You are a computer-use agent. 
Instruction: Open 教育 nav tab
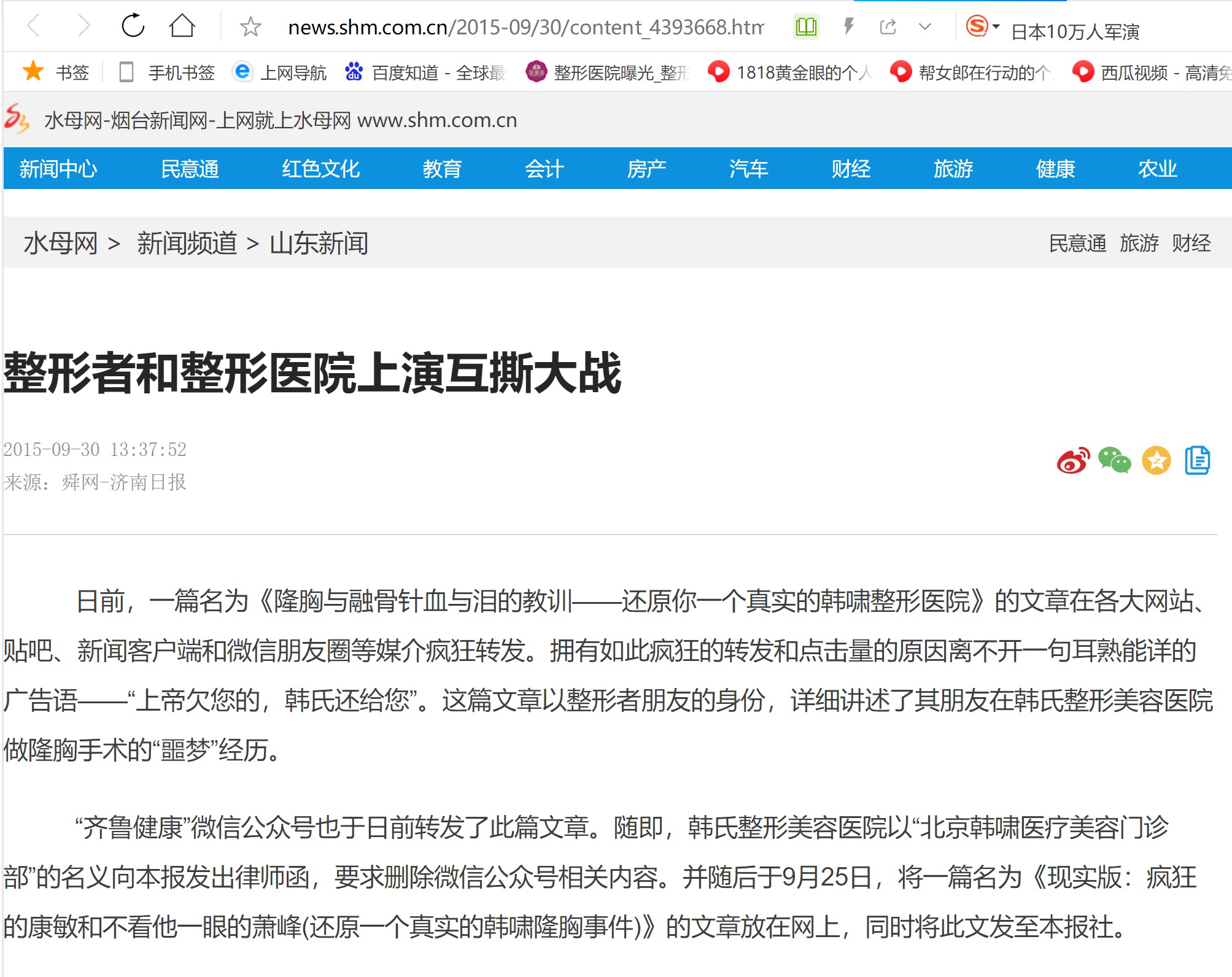pyautogui.click(x=442, y=169)
